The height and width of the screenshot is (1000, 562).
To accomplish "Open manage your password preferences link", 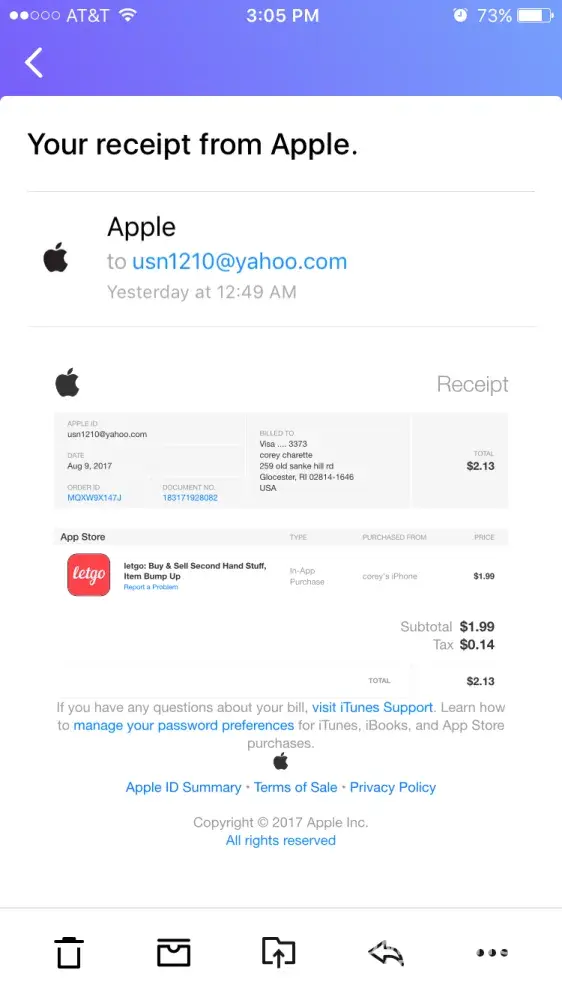I will pyautogui.click(x=184, y=725).
